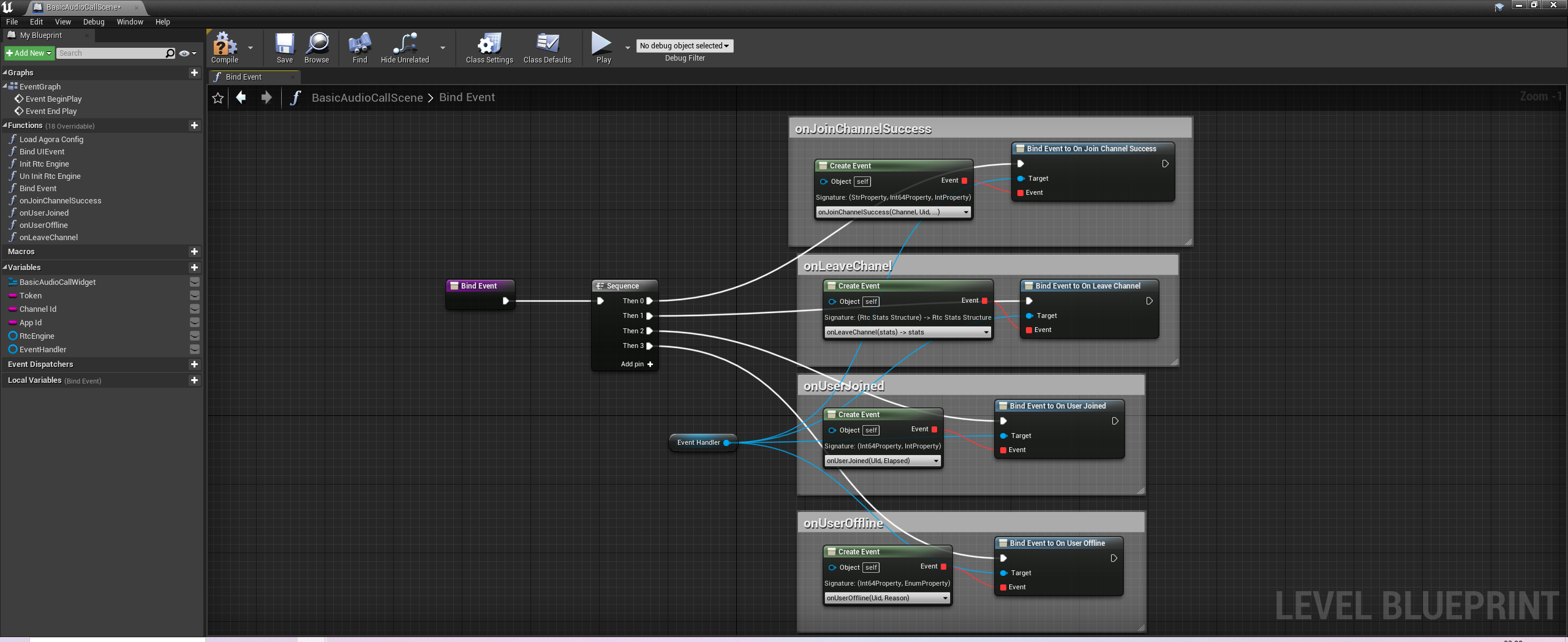Click the favorites star icon in the graph bar
This screenshot has width=1568, height=642.
(217, 98)
